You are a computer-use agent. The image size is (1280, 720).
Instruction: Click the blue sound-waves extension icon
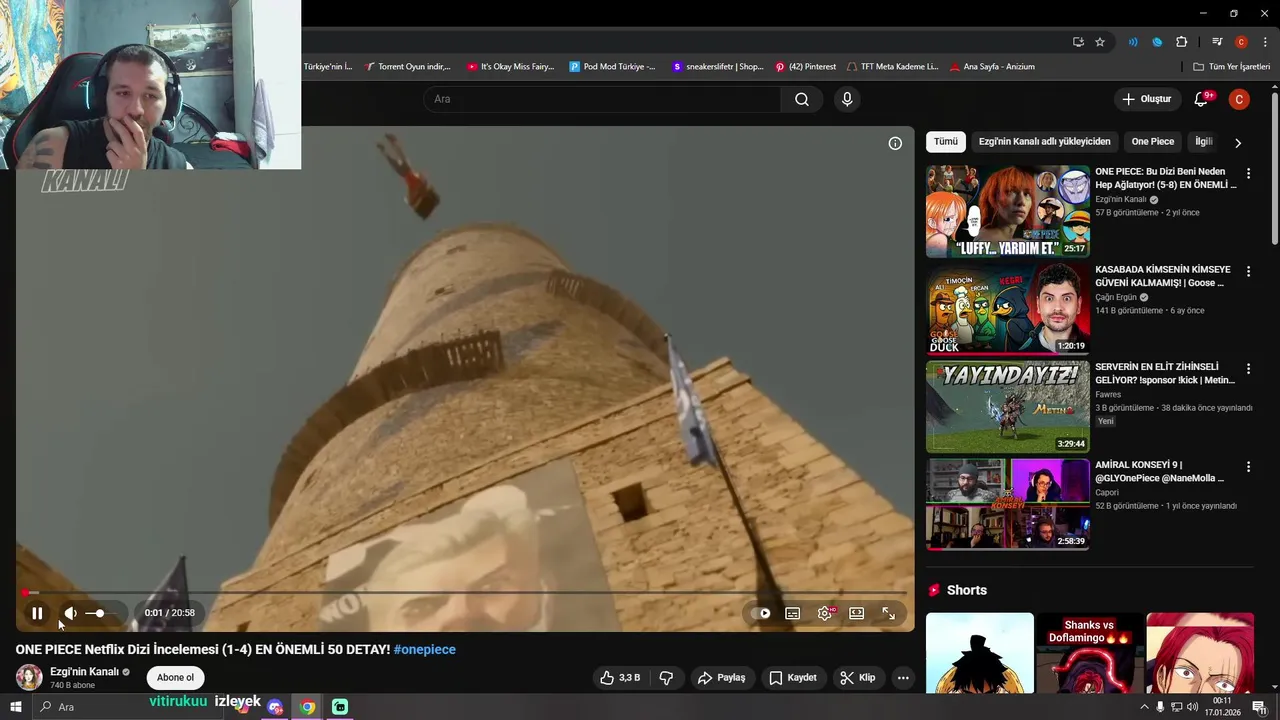coord(1133,42)
